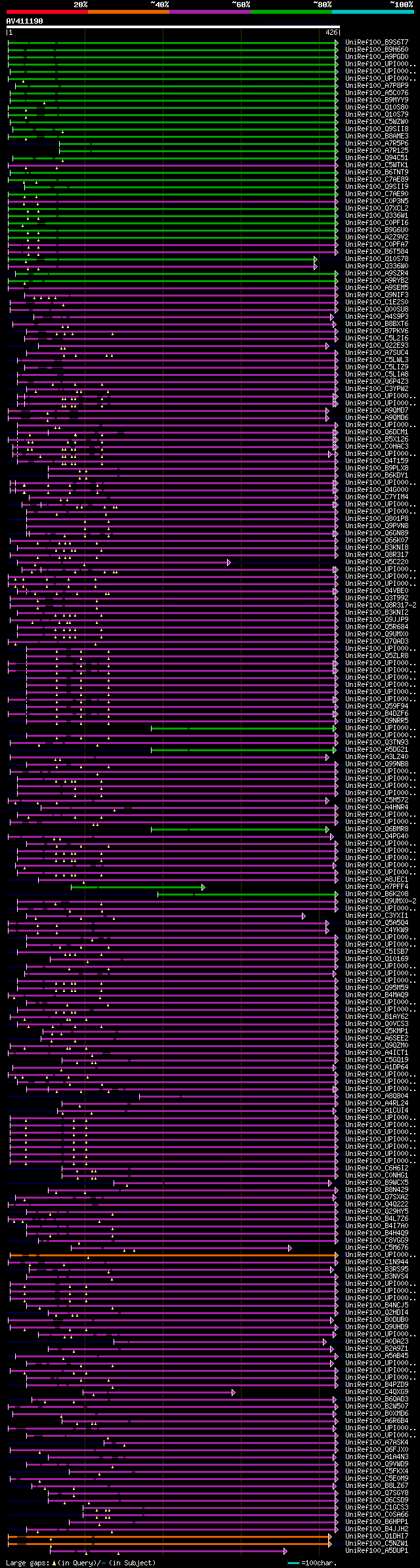Click hit label UniRef100_Q10S80

[377, 107]
